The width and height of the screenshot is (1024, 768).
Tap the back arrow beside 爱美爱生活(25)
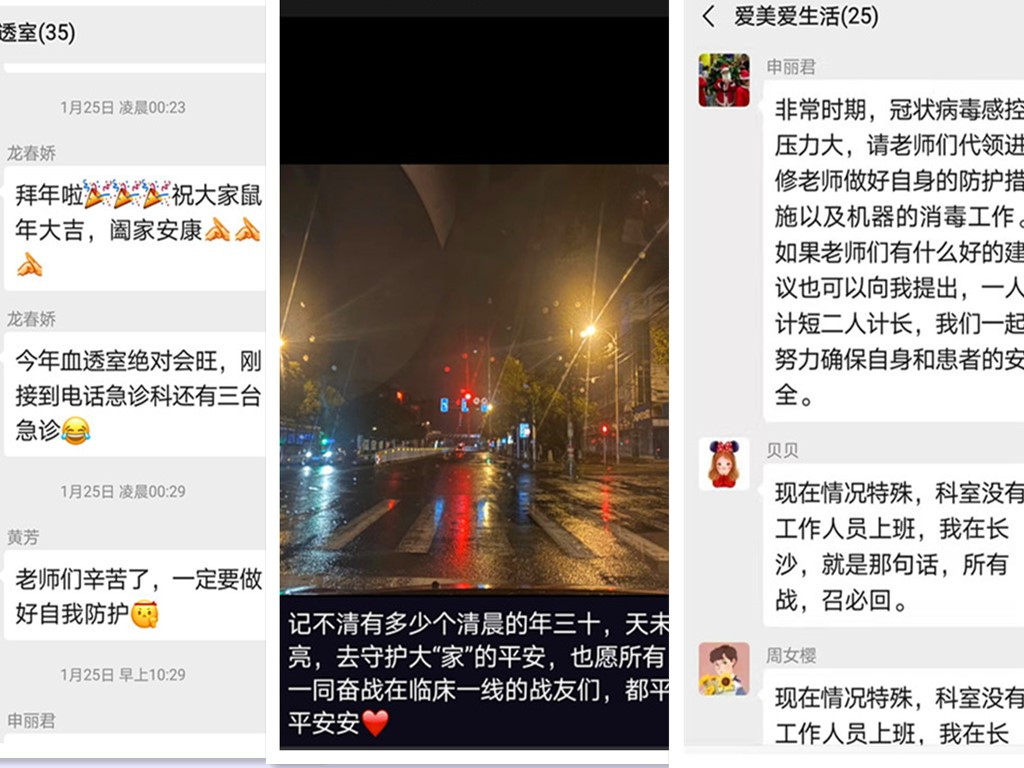(x=709, y=16)
